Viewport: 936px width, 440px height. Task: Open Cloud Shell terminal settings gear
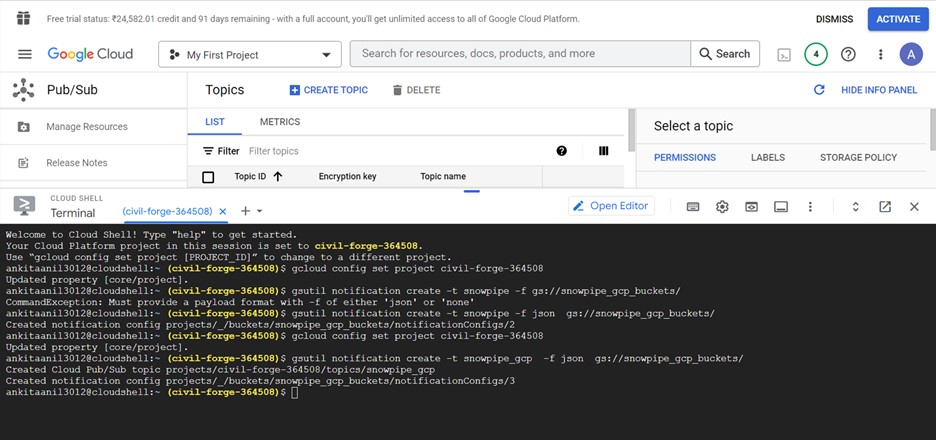(x=722, y=207)
